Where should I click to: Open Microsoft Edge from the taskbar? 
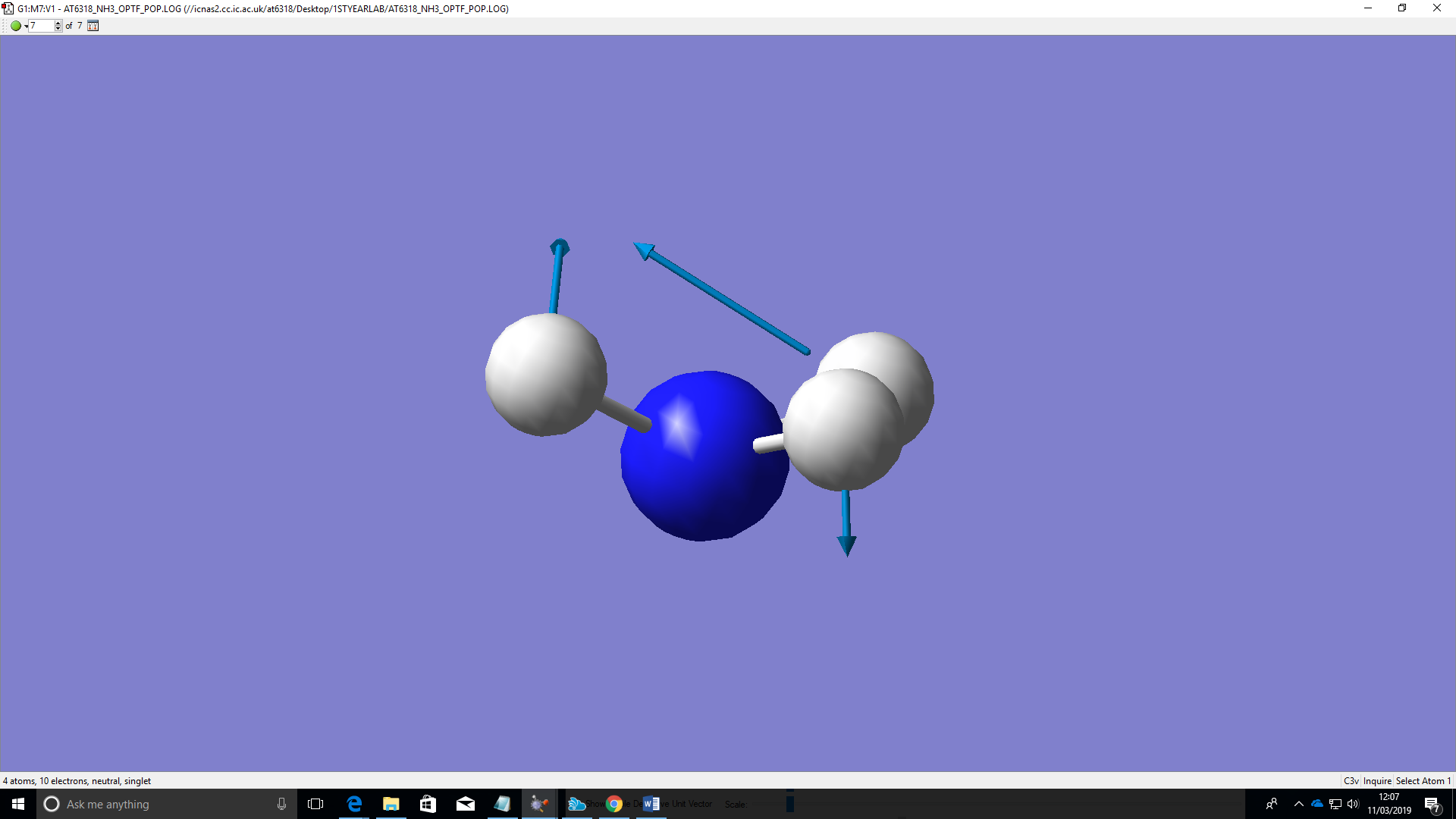(354, 804)
